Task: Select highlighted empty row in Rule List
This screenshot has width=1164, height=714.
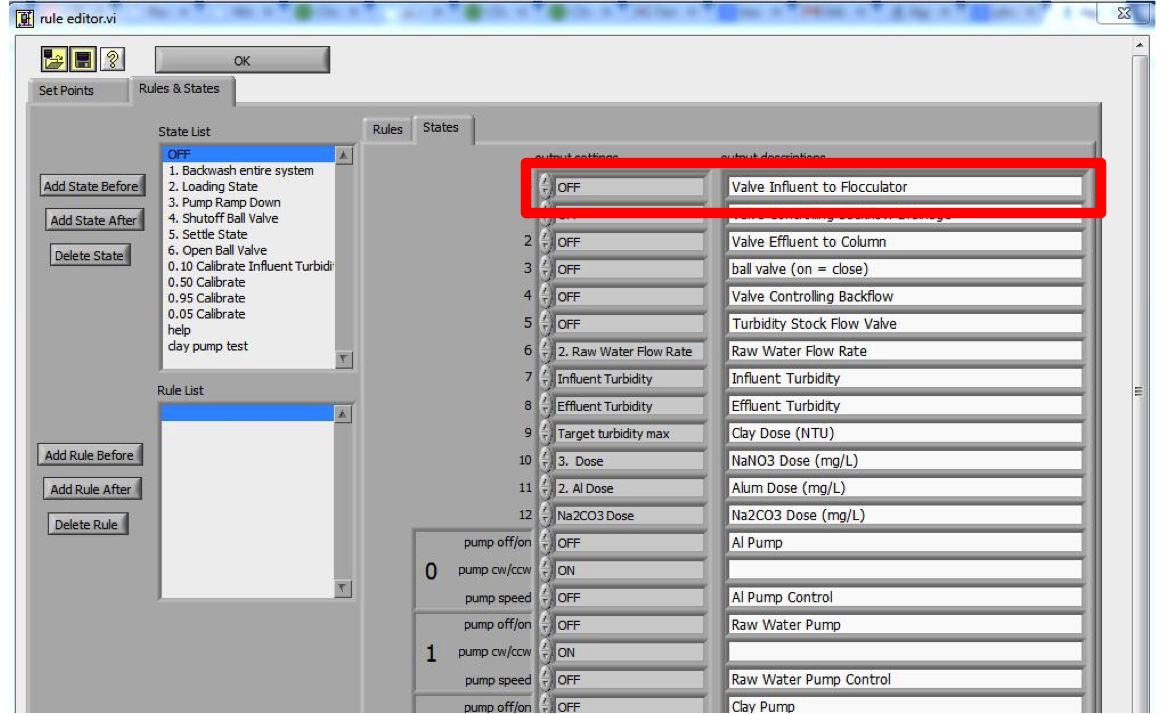Action: [x=247, y=413]
